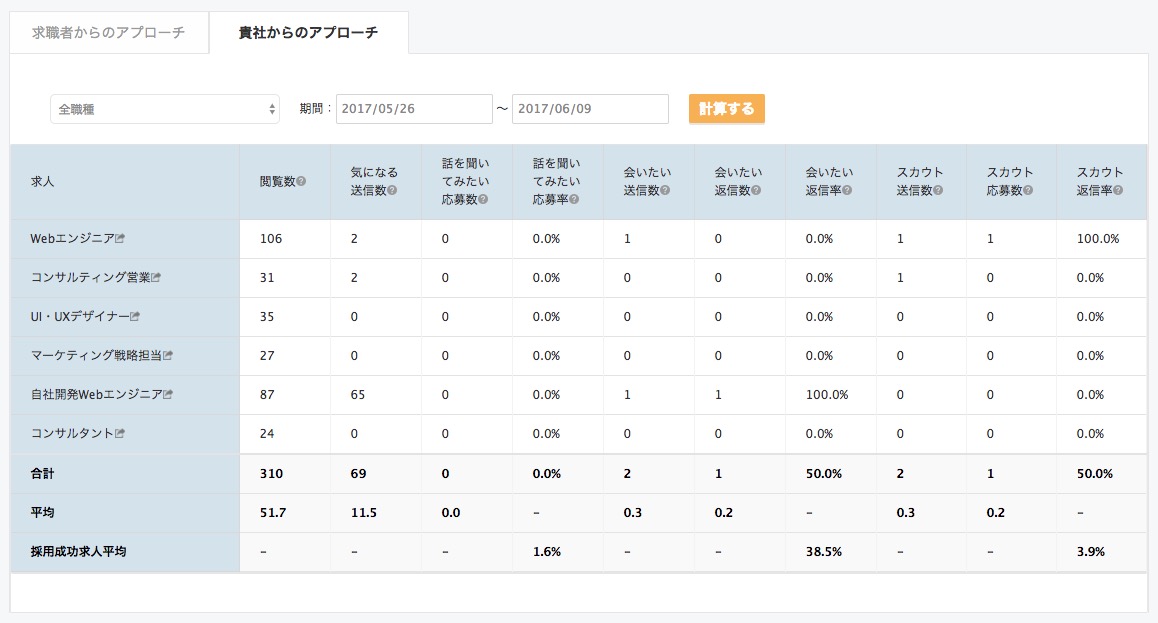
Task: Click the start date field 2017/05/26
Action: (x=414, y=109)
